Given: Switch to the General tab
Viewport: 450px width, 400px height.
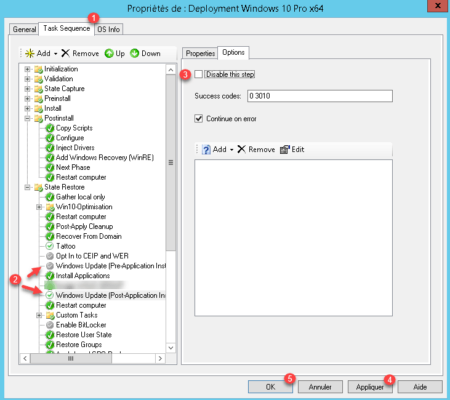Looking at the screenshot, I should pyautogui.click(x=24, y=29).
